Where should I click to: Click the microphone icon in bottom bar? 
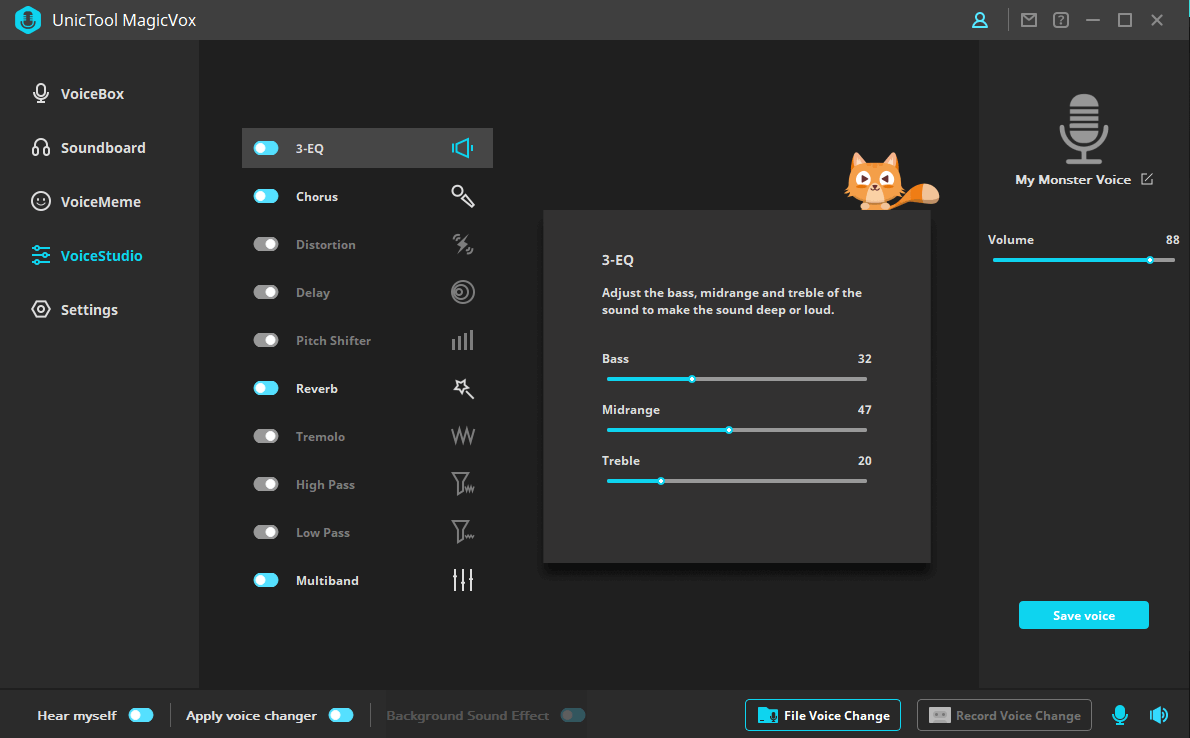pyautogui.click(x=1120, y=715)
